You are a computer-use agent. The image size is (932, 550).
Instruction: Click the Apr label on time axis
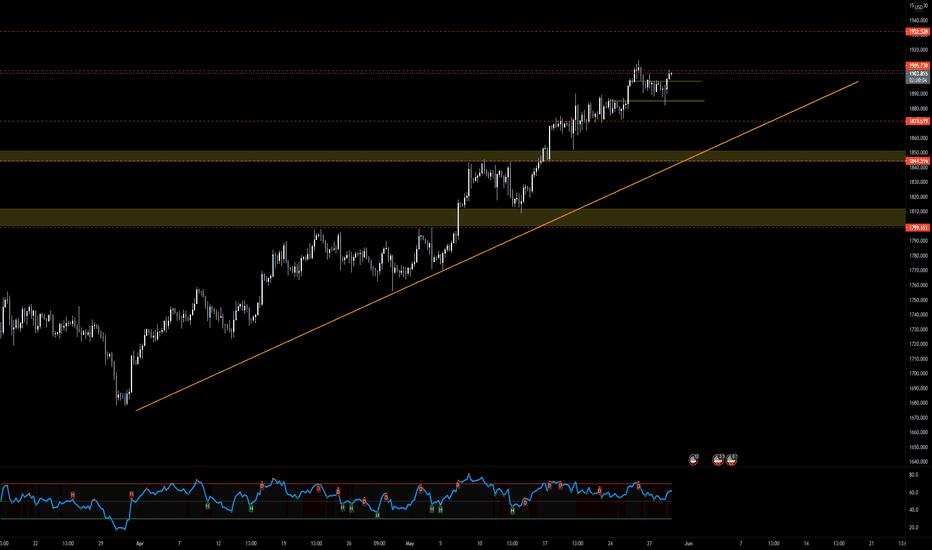[x=140, y=543]
